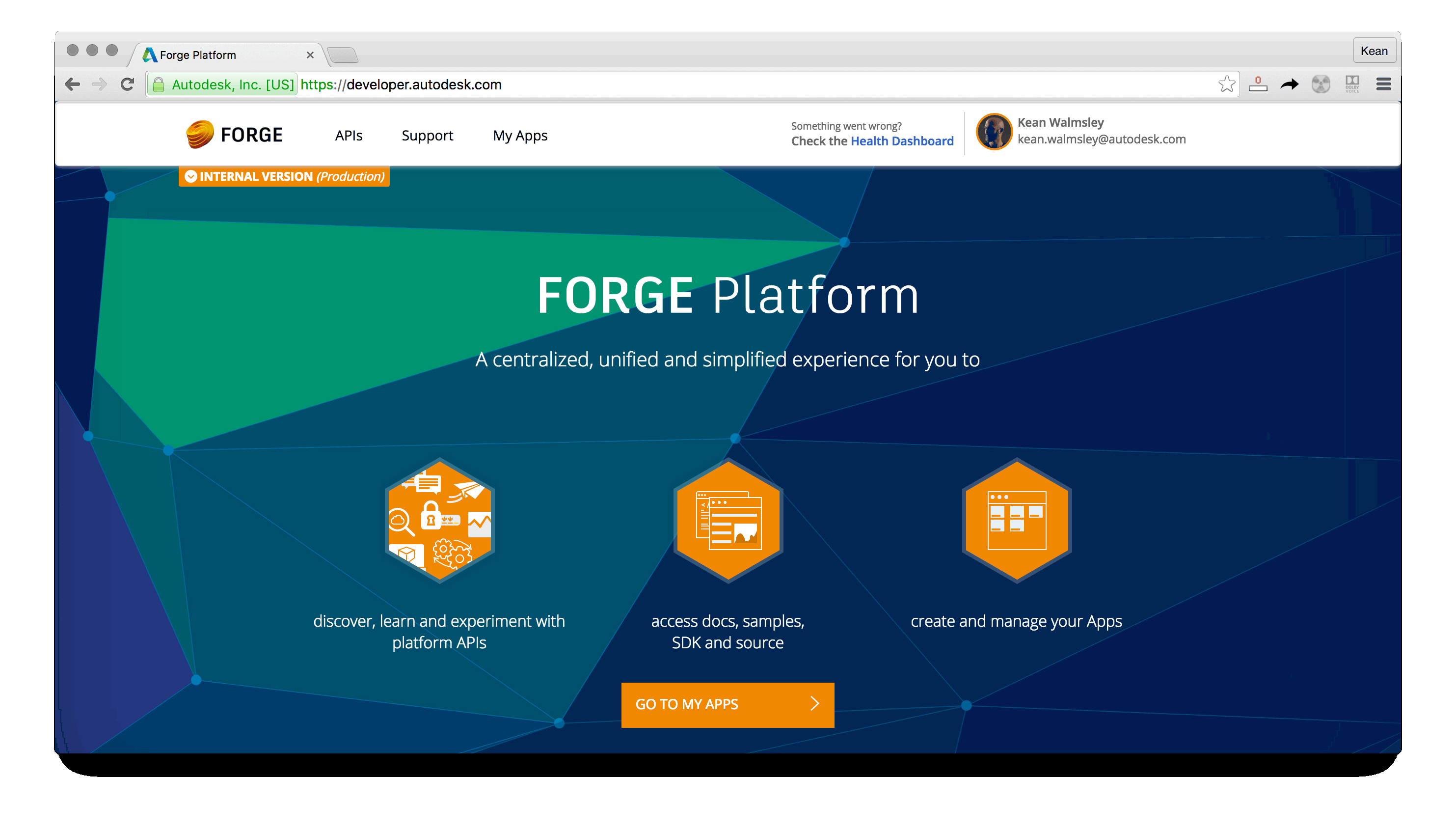The width and height of the screenshot is (1456, 832).
Task: Click the create and manage Apps hexagon icon
Action: tap(1016, 521)
